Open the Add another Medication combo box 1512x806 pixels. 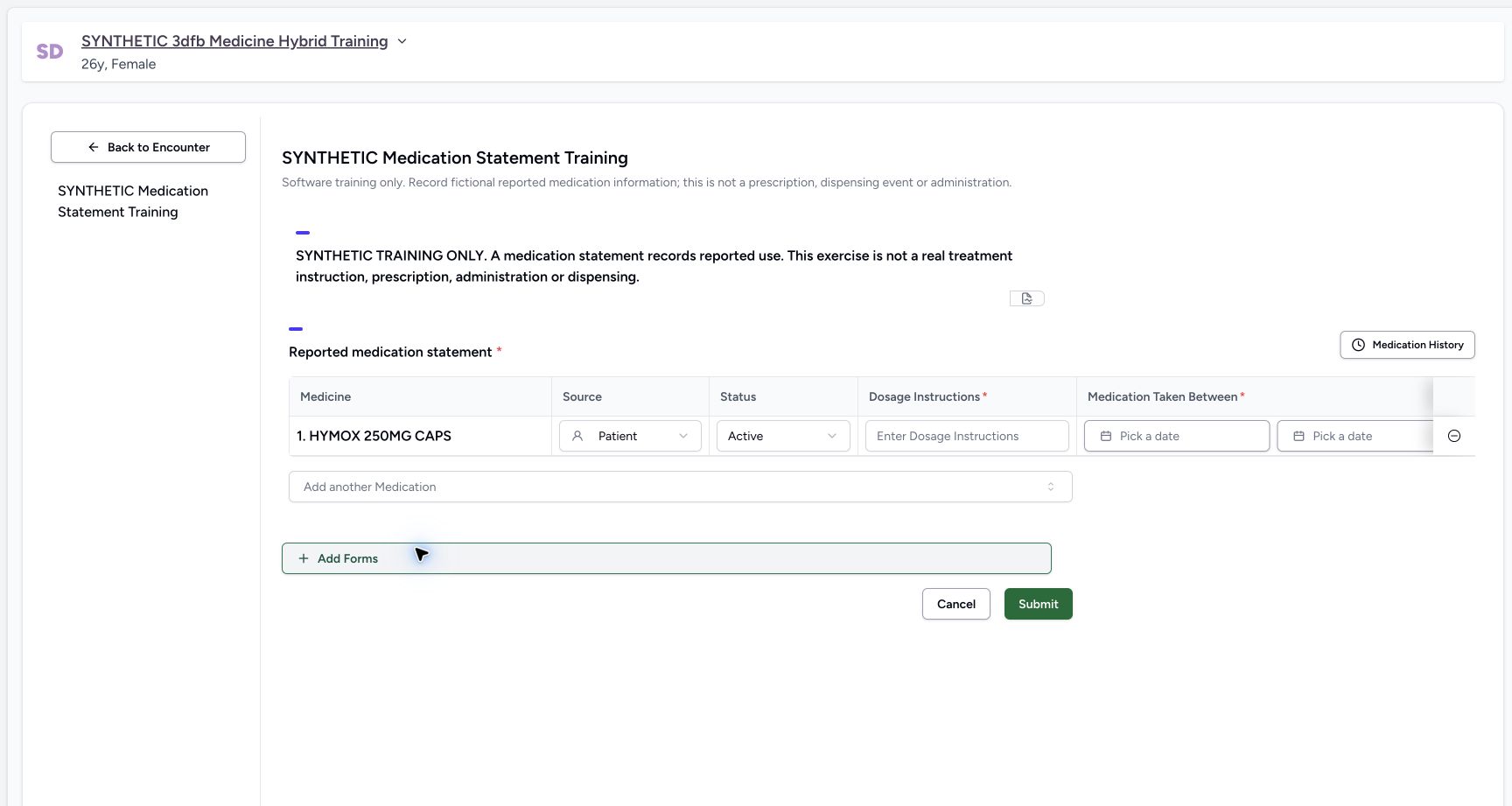click(680, 487)
